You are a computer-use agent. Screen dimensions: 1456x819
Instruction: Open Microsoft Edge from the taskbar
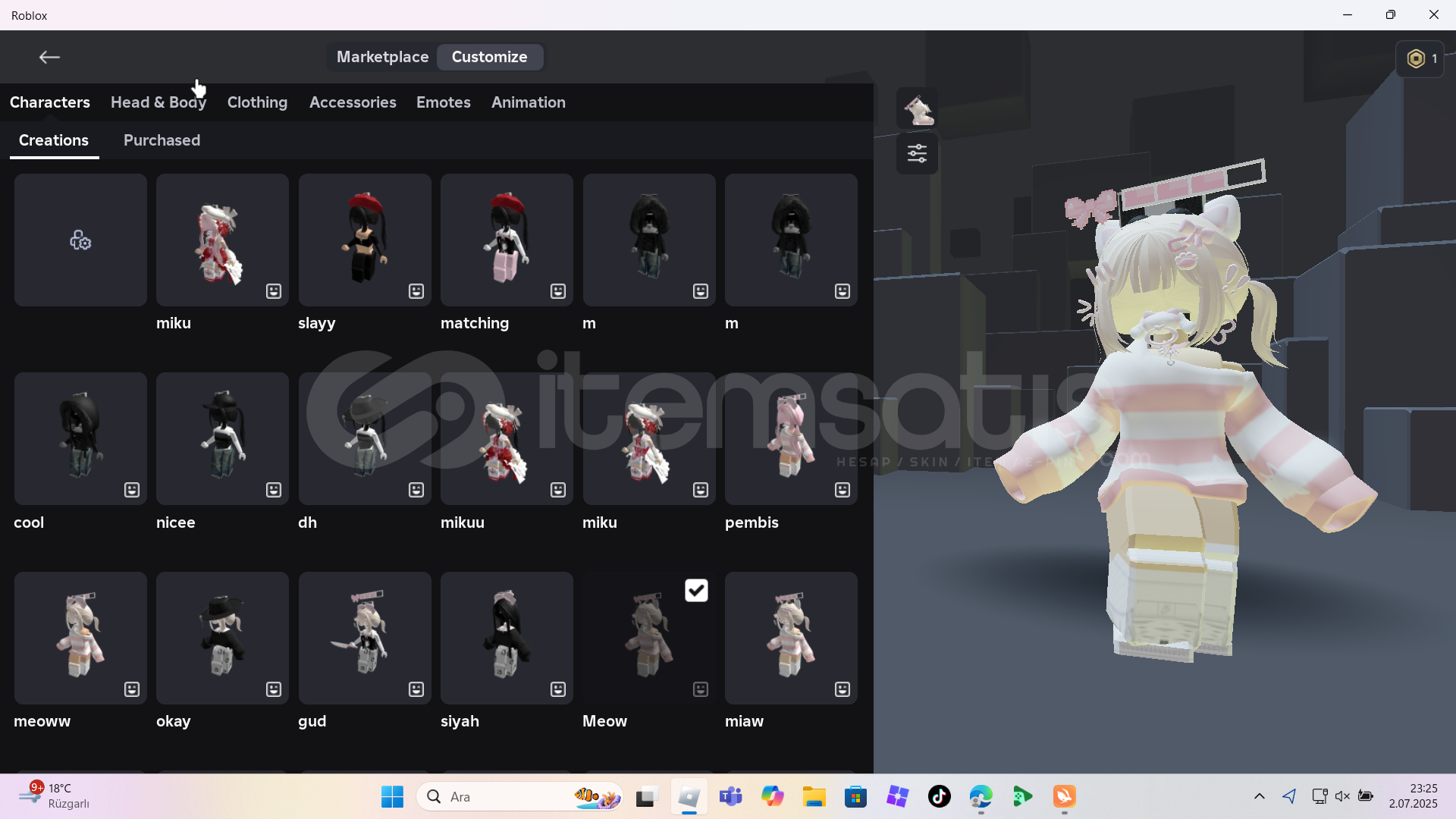[x=981, y=797]
